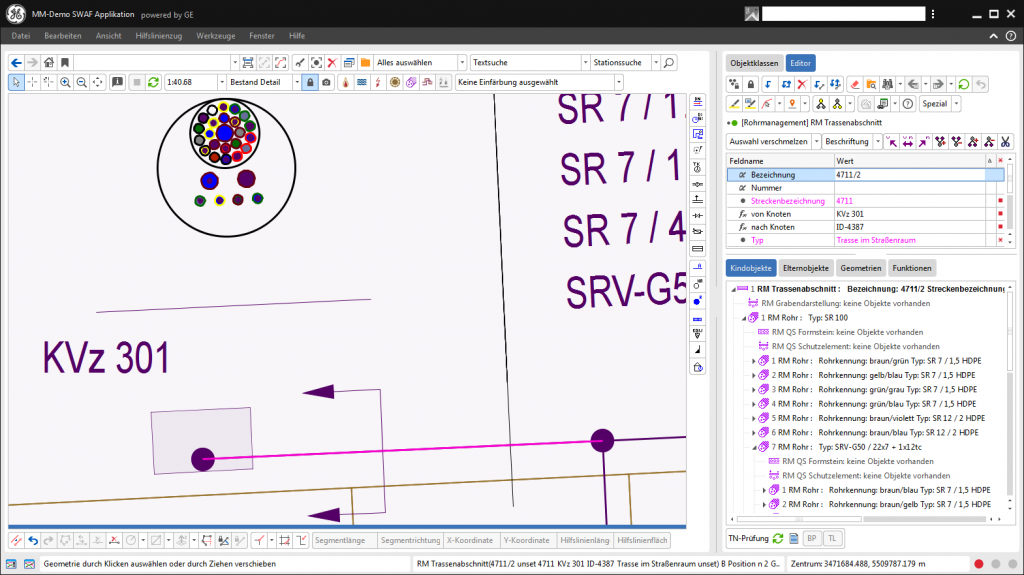Open the Werkzeuge menu

tap(215, 36)
